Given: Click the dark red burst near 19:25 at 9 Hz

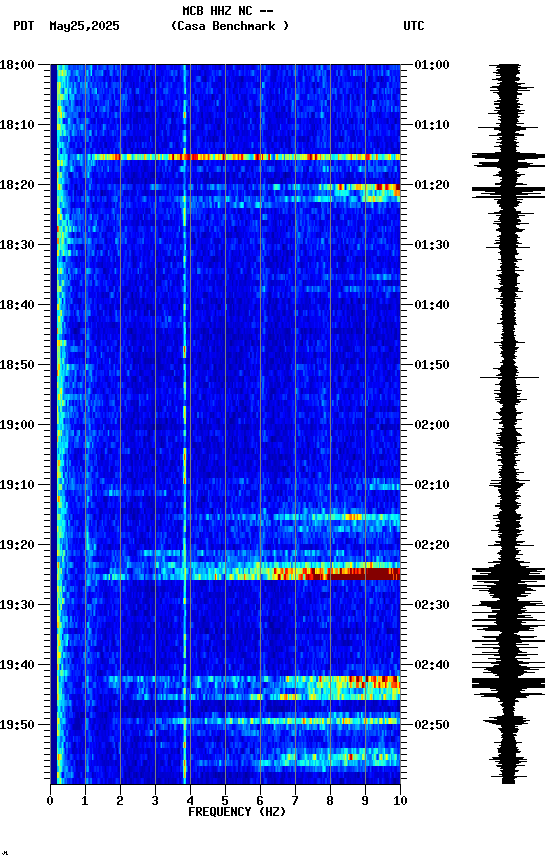Looking at the screenshot, I should coord(364,574).
